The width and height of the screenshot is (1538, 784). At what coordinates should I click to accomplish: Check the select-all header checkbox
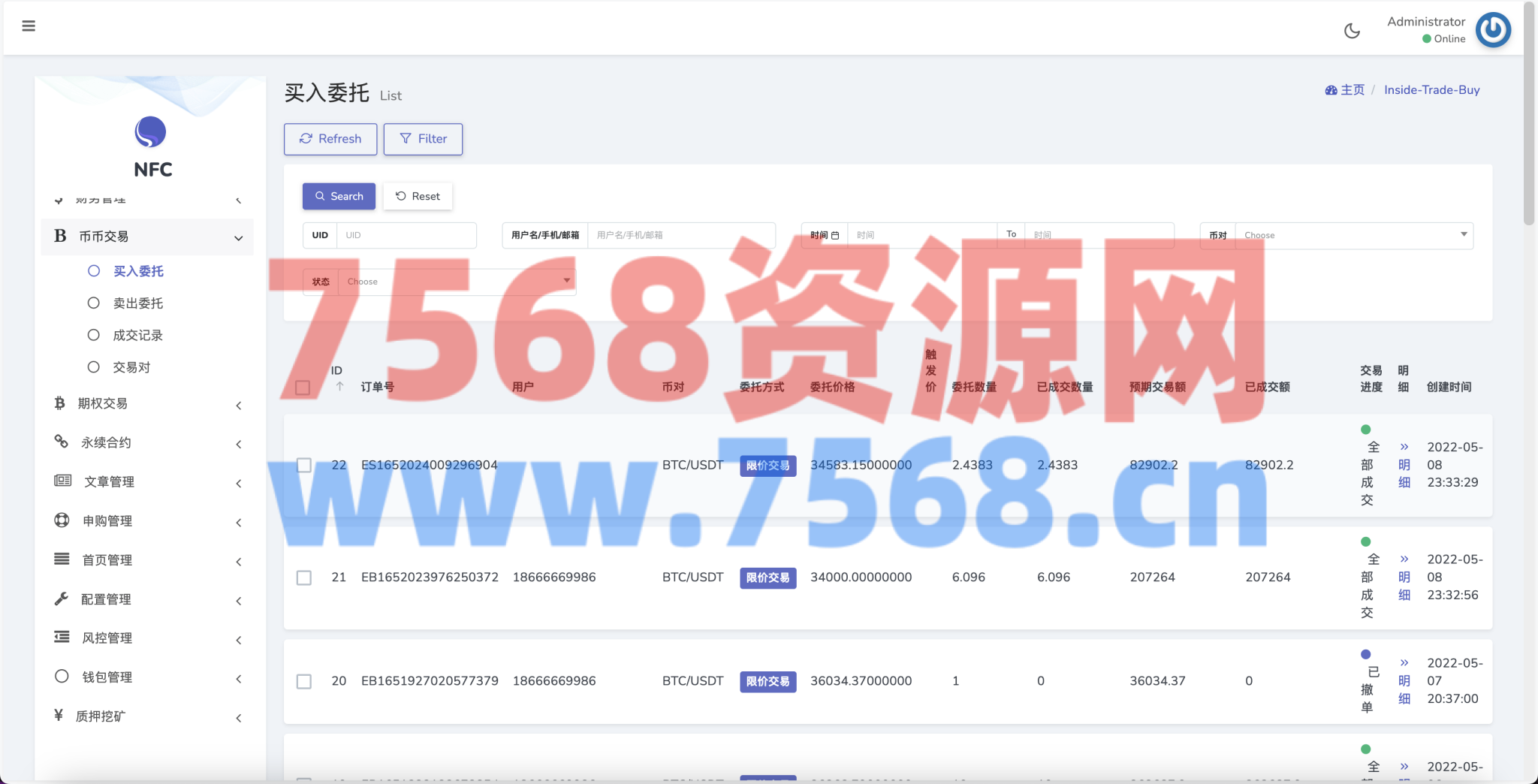click(303, 387)
